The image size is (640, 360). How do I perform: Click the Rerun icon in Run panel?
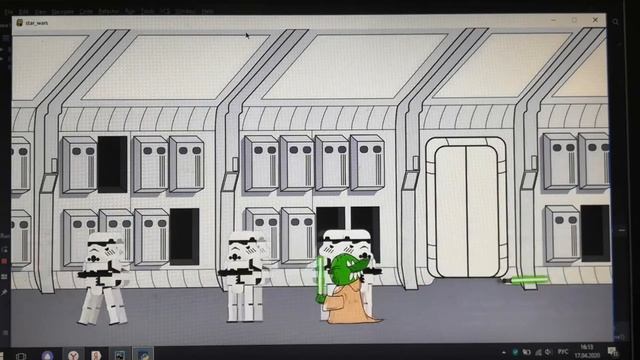tap(4, 249)
